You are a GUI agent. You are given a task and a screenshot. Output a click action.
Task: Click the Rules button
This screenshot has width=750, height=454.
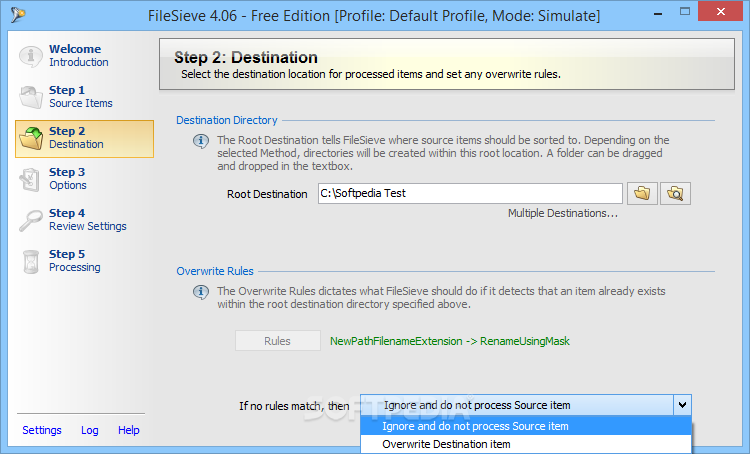pyautogui.click(x=277, y=341)
